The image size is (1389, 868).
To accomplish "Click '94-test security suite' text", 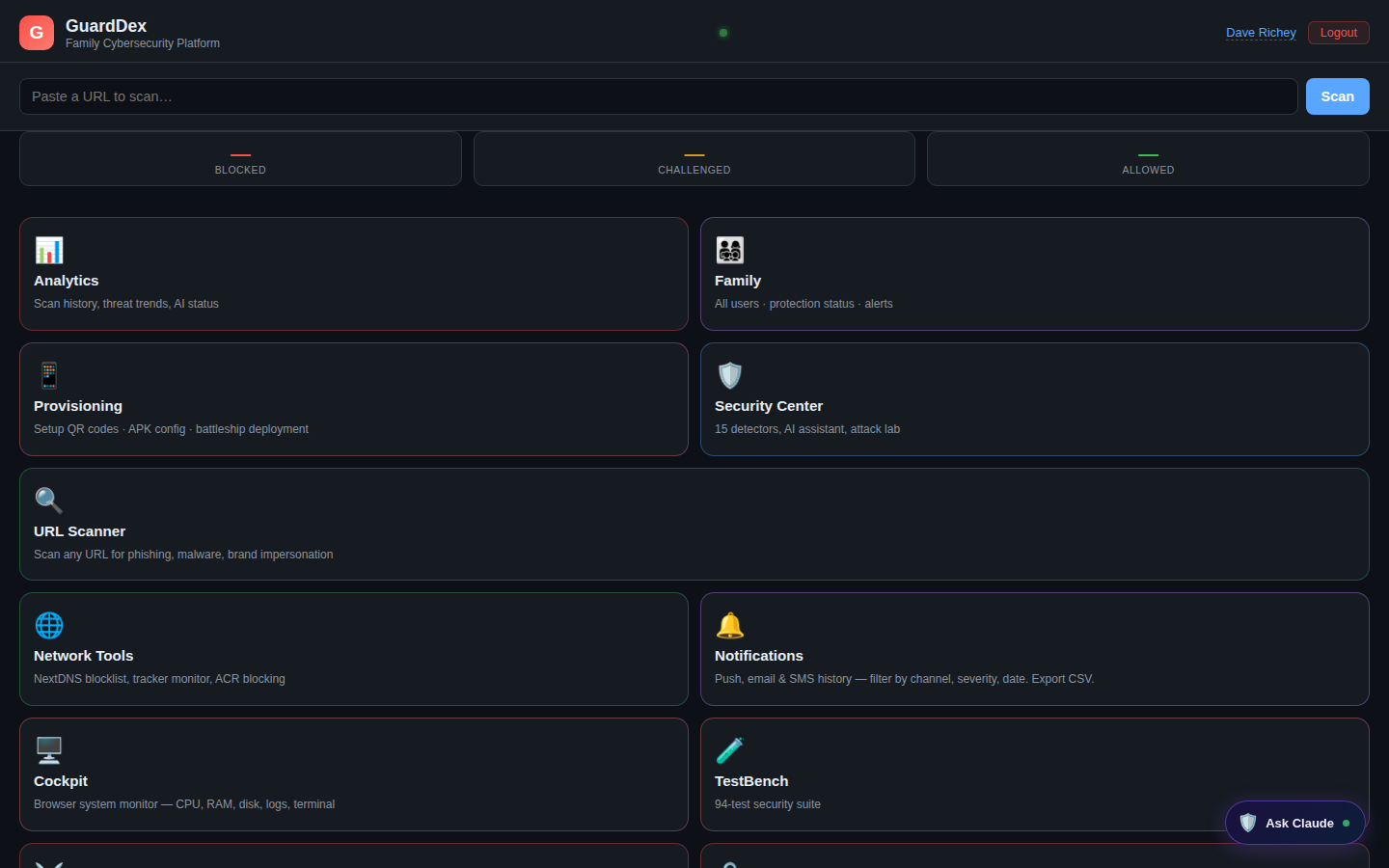I will [768, 804].
